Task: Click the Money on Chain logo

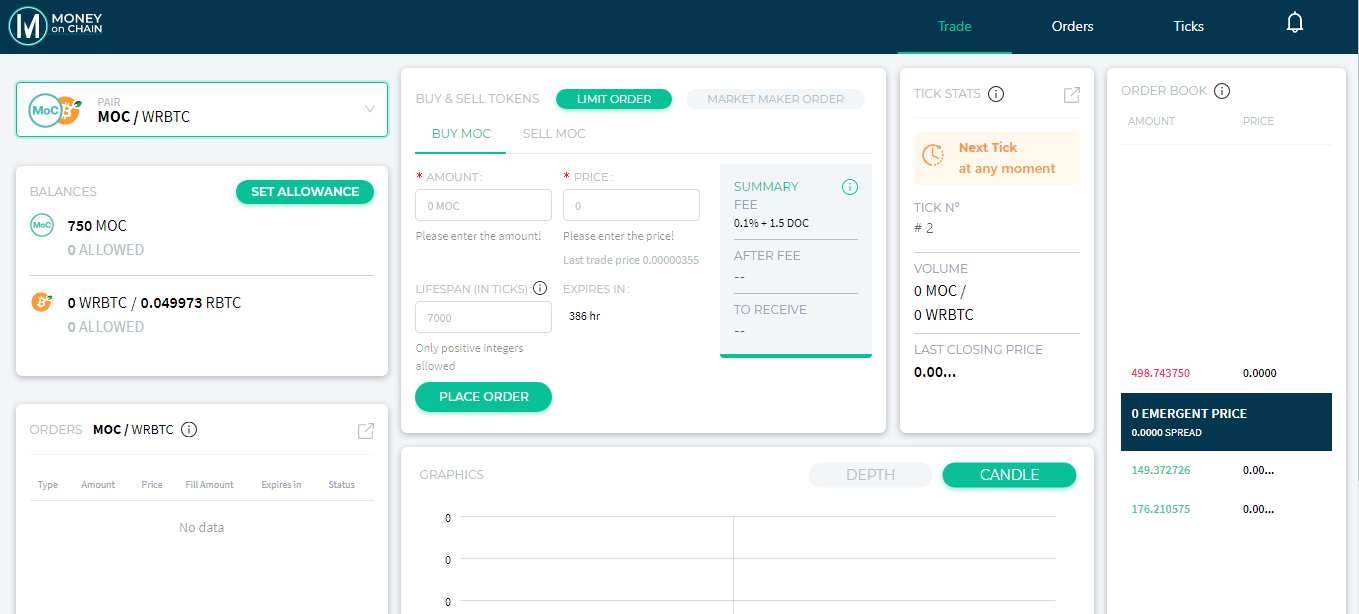Action: 57,24
